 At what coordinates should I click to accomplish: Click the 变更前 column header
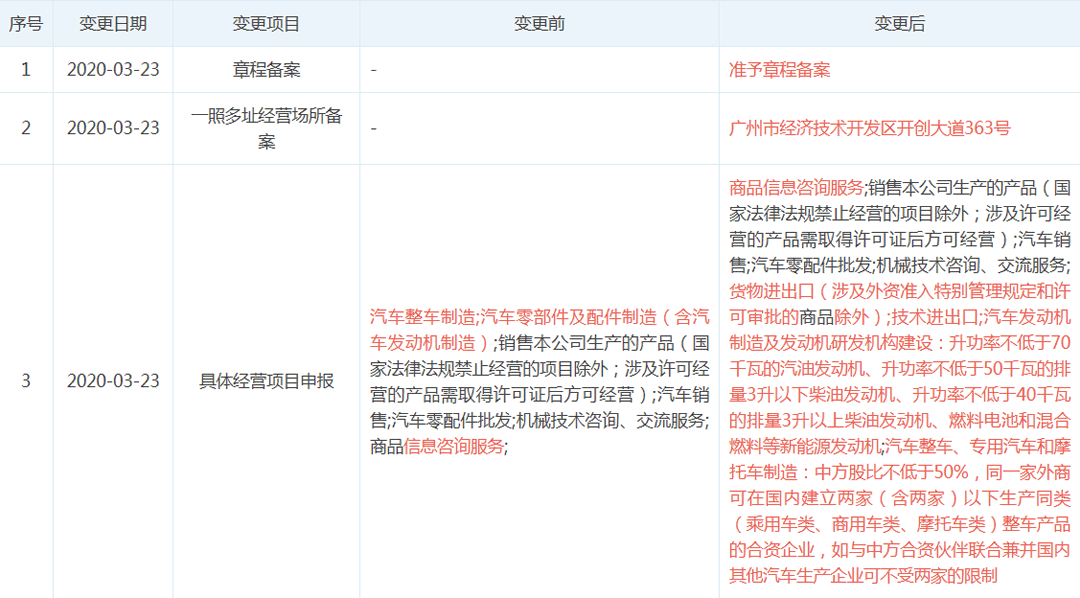click(x=539, y=24)
